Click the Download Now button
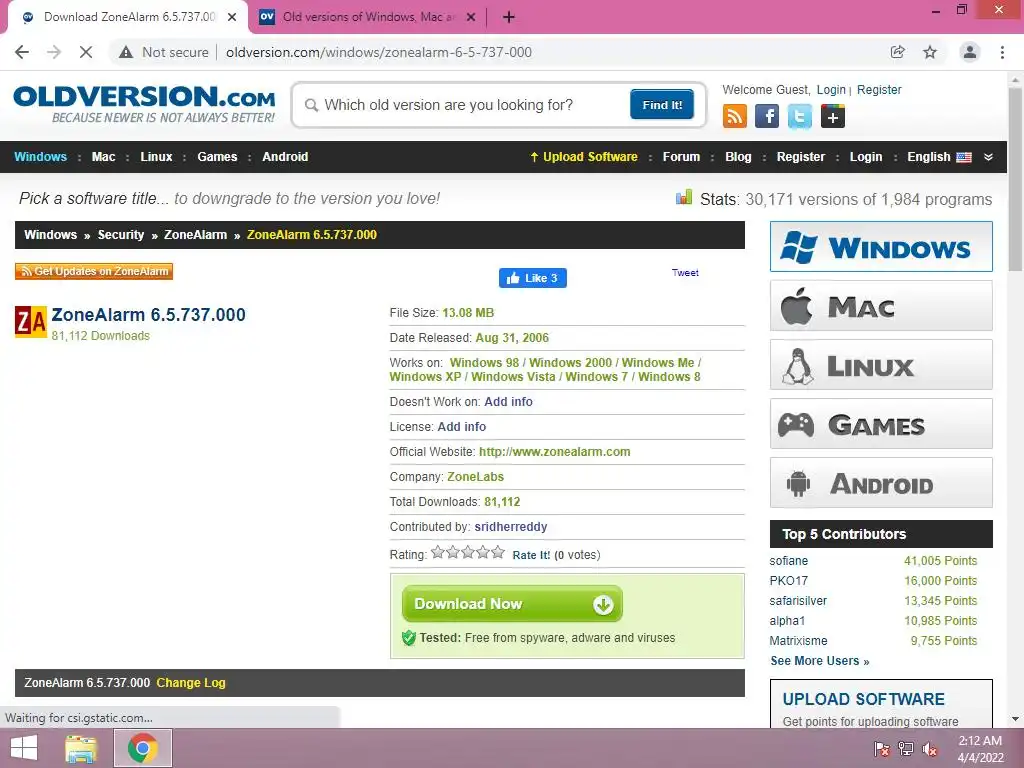Screen dimensions: 1024x768 (x=512, y=604)
